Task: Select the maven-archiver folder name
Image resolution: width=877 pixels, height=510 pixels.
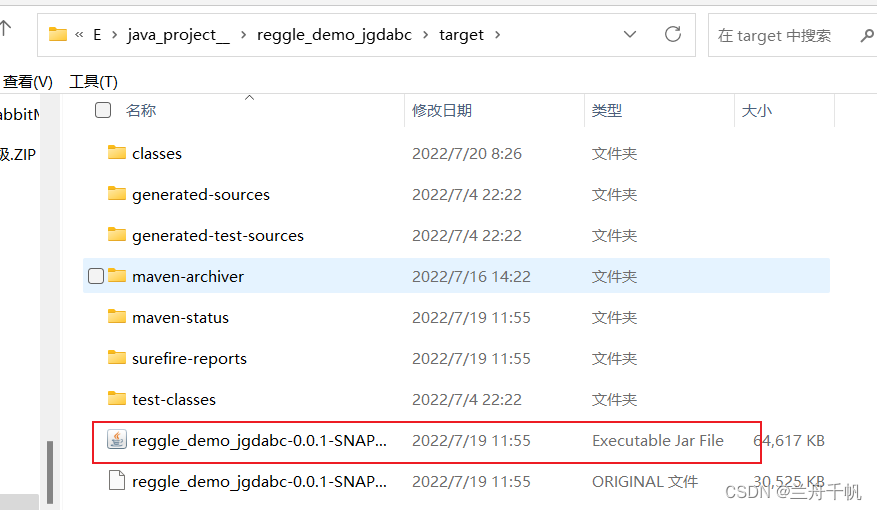Action: pyautogui.click(x=188, y=276)
